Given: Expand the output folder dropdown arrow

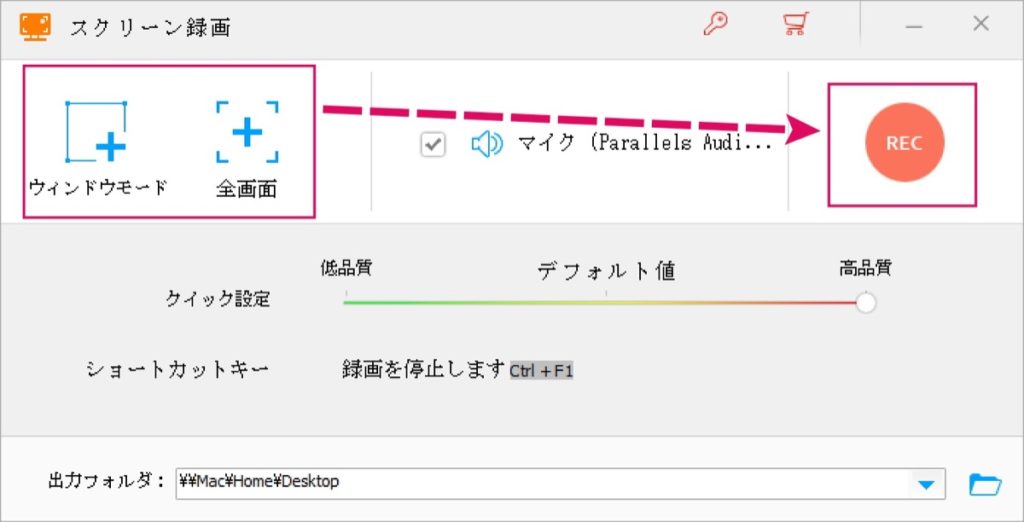Looking at the screenshot, I should (926, 484).
